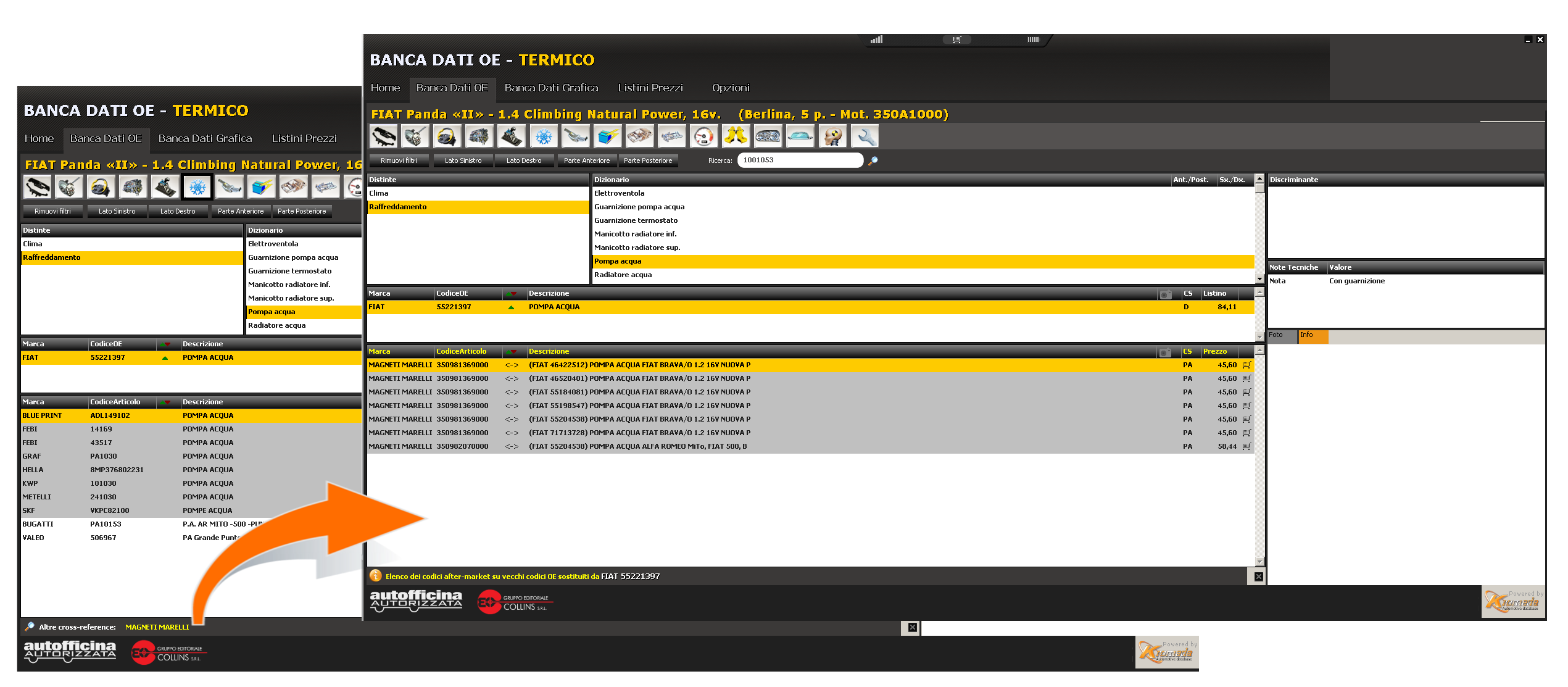
Task: Click Parte Anteriore filter in front window
Action: pos(587,160)
